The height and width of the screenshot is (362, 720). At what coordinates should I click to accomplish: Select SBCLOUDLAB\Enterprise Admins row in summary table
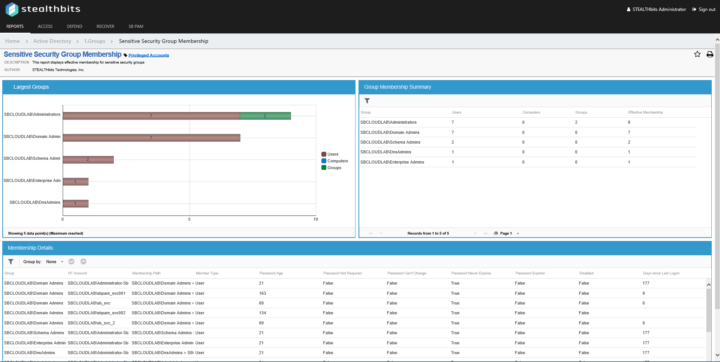point(528,162)
